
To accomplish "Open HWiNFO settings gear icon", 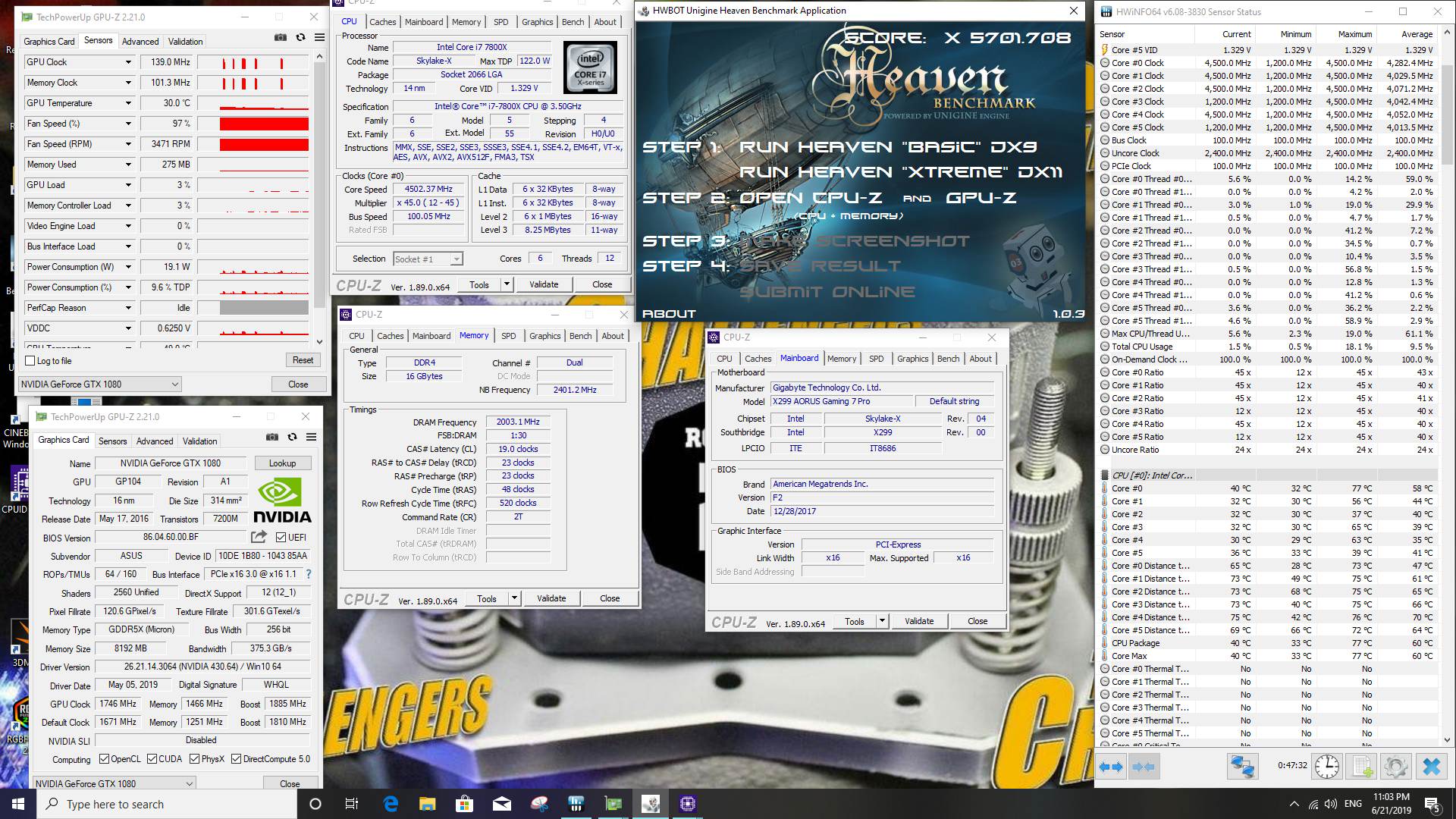I will click(x=1396, y=767).
